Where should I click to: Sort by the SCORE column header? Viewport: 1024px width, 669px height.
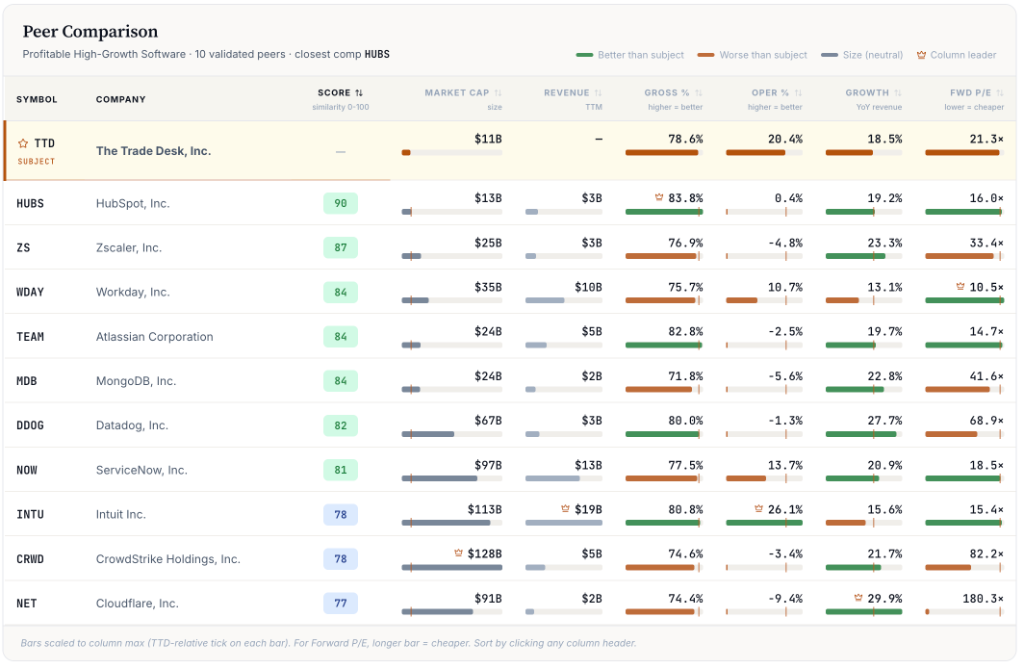[340, 93]
